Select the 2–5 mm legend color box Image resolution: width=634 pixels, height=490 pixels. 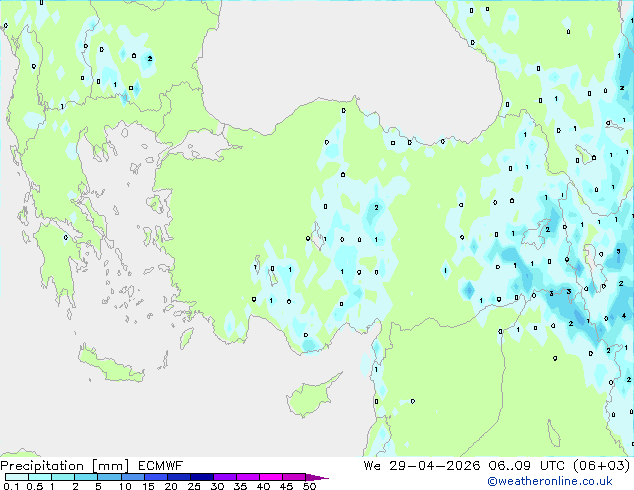86,477
